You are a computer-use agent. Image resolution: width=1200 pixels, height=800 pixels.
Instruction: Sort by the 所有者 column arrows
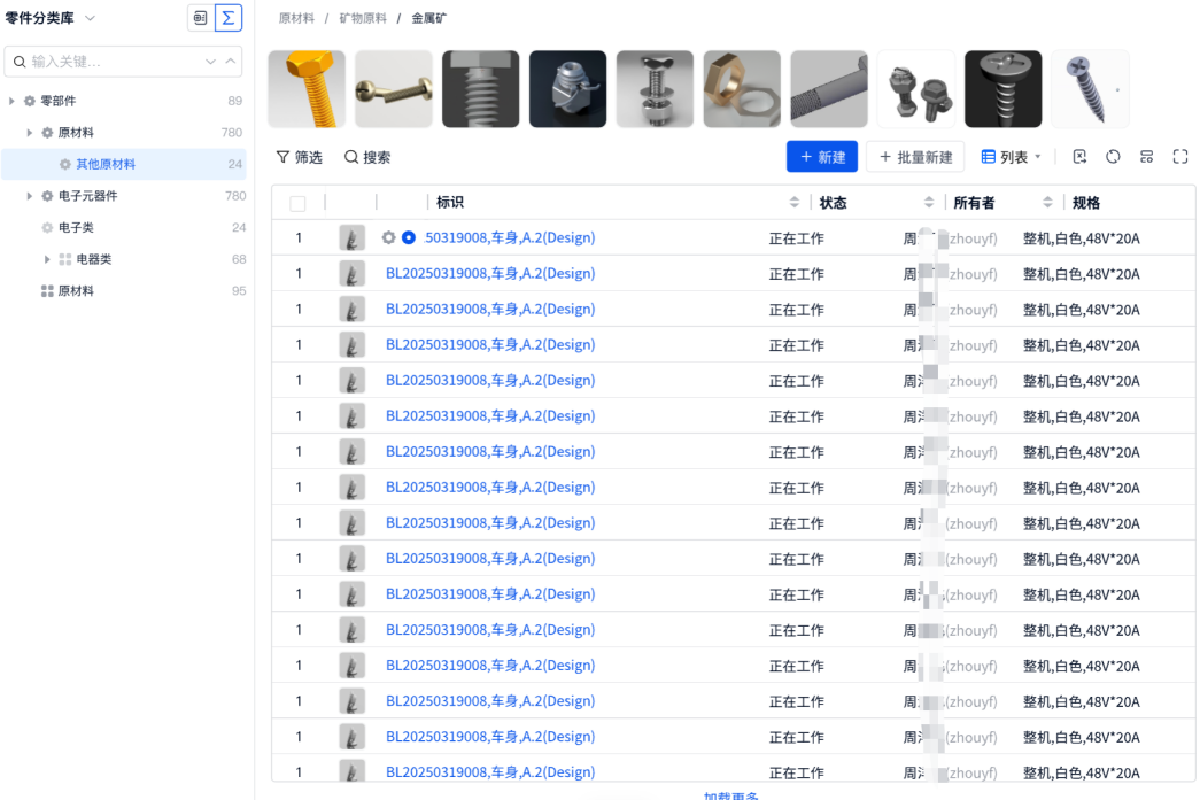pyautogui.click(x=1048, y=202)
